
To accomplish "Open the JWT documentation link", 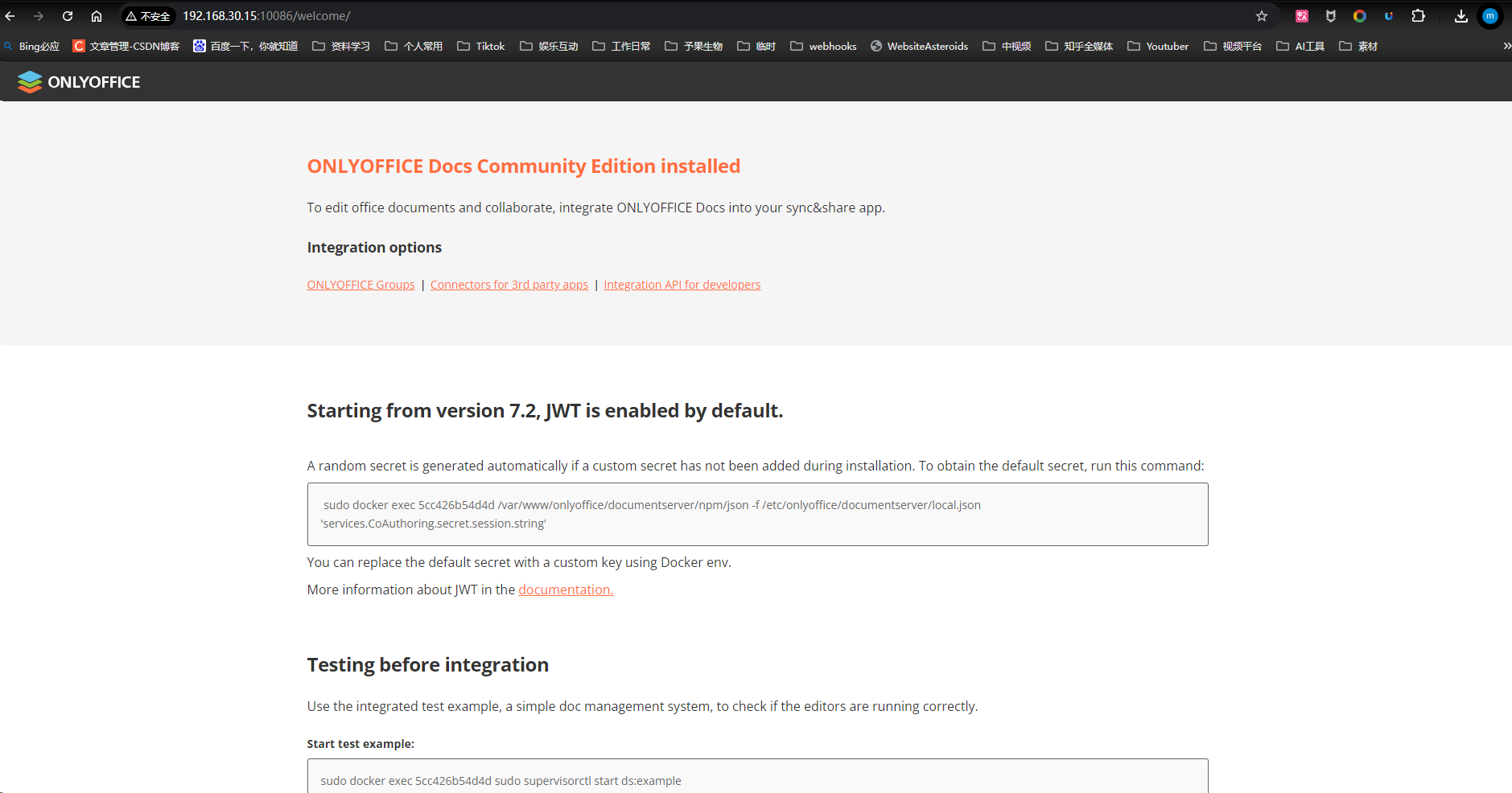I will click(x=566, y=590).
